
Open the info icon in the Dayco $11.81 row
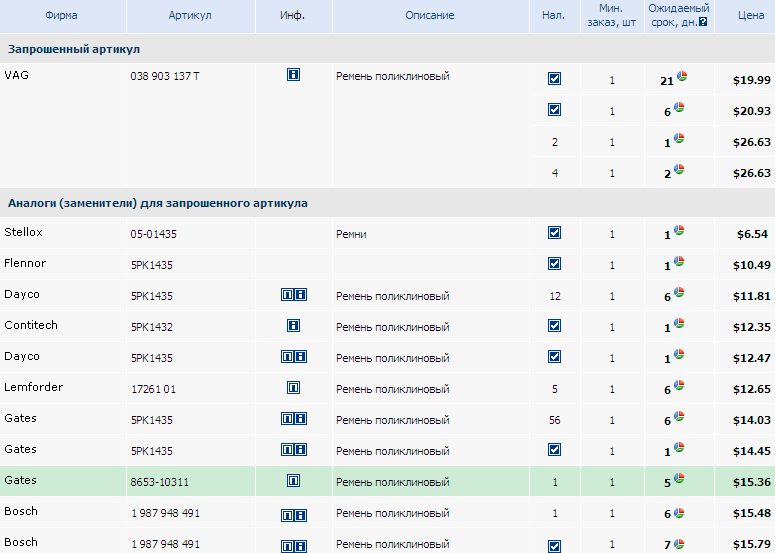(x=301, y=295)
